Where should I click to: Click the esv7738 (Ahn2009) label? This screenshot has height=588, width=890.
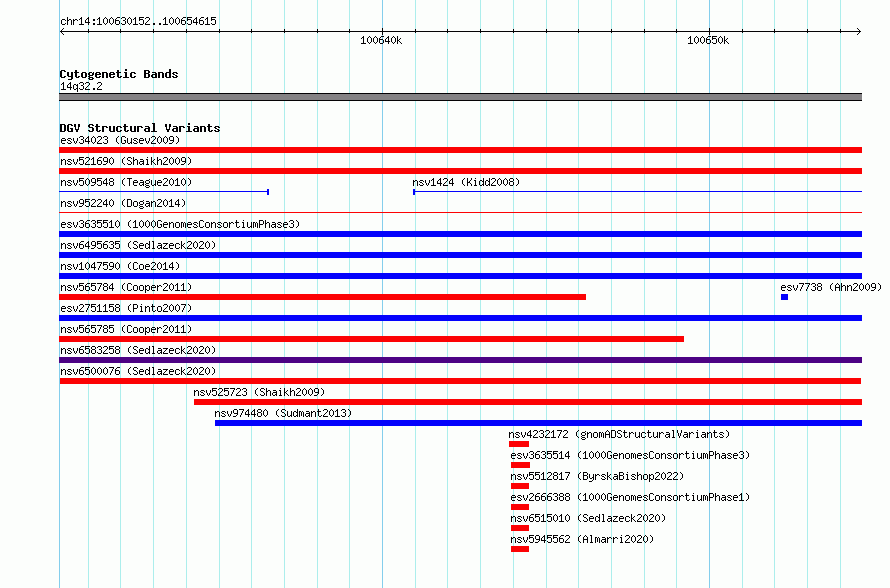(831, 287)
